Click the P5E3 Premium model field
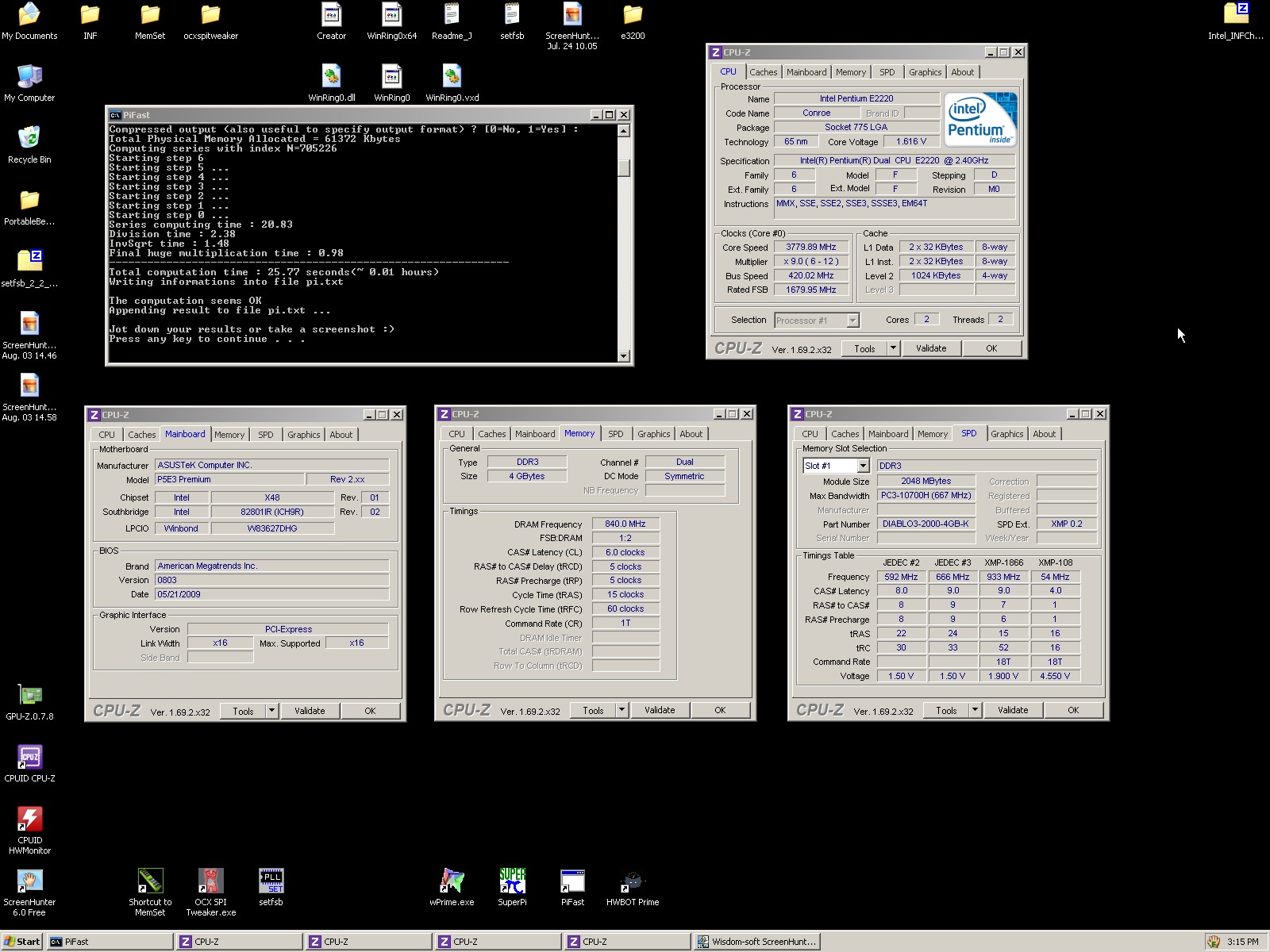Image resolution: width=1270 pixels, height=952 pixels. 229,479
